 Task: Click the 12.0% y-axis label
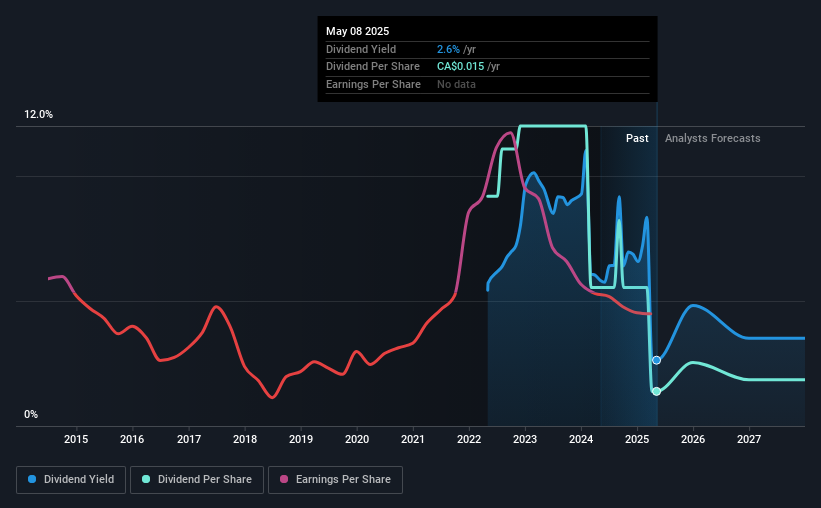point(38,114)
